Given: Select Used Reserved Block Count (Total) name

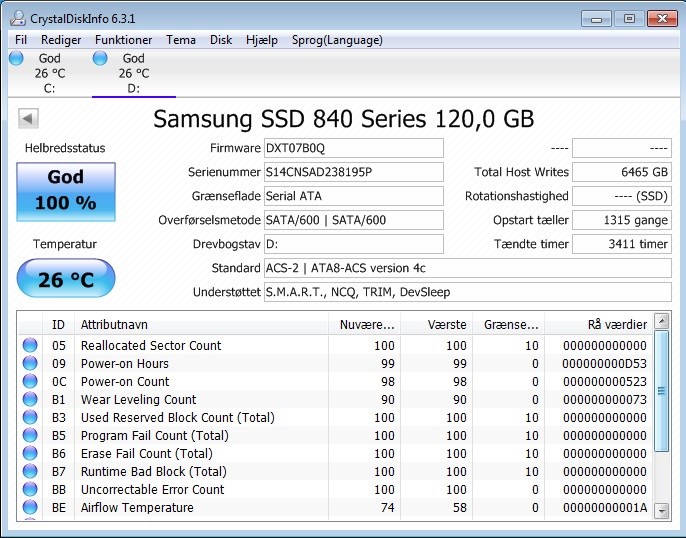Looking at the screenshot, I should point(178,417).
